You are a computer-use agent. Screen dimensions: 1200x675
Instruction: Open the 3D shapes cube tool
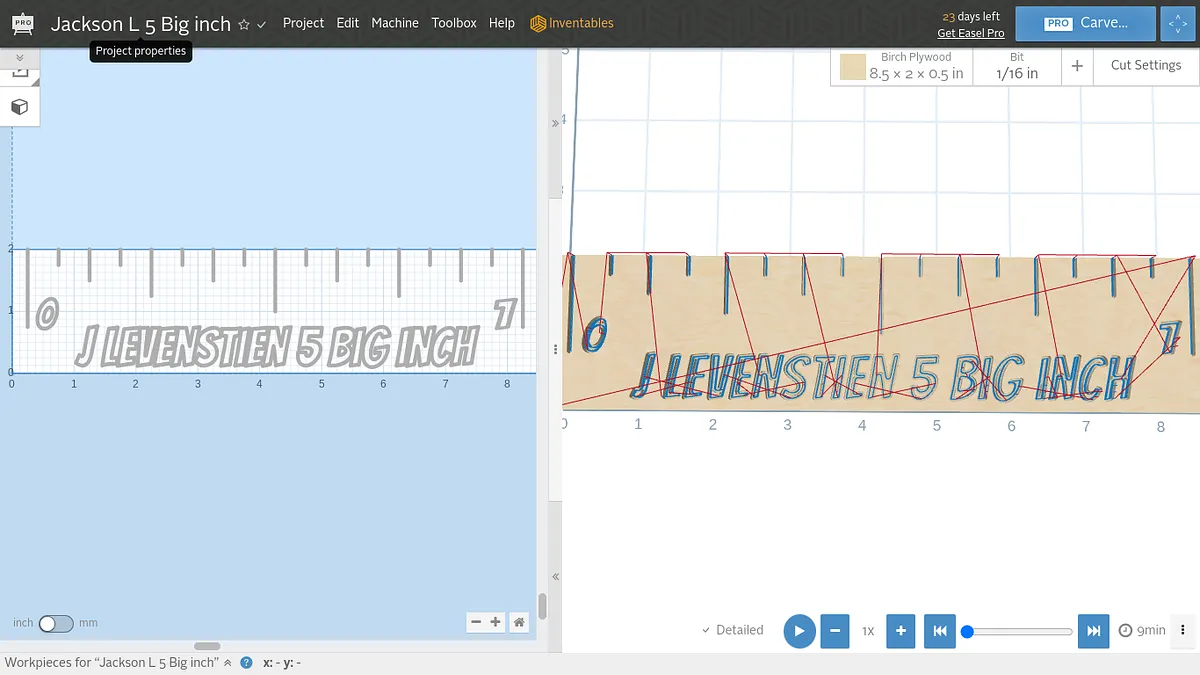click(19, 107)
